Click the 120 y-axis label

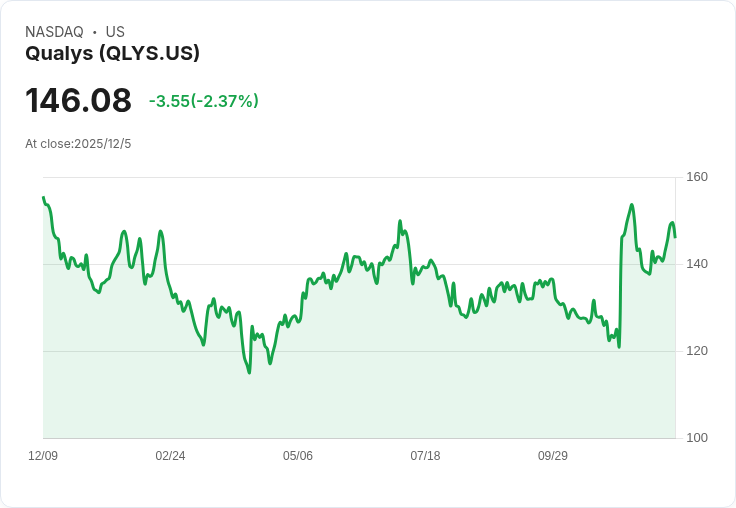click(697, 351)
